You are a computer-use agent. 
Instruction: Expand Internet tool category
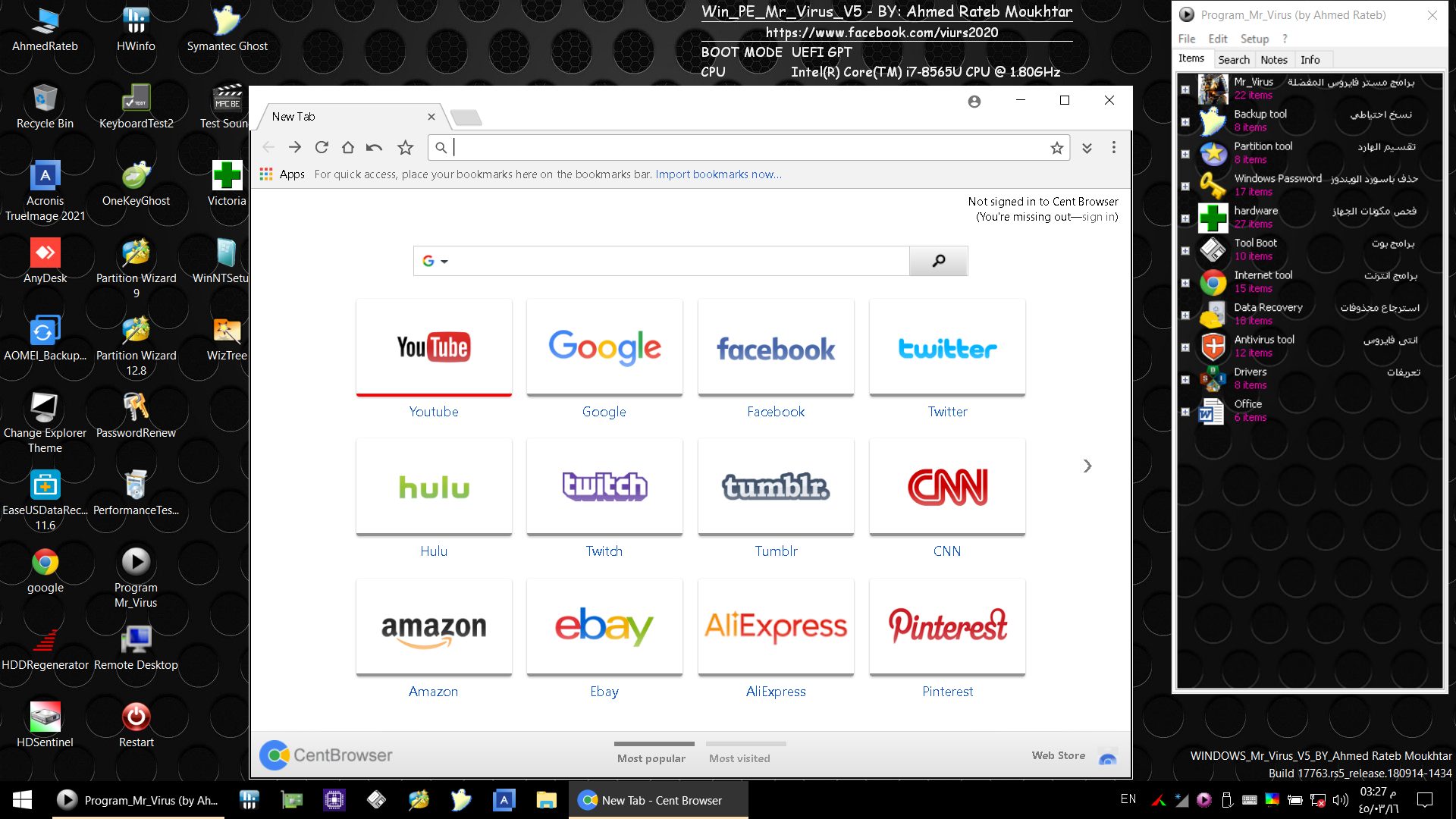pyautogui.click(x=1185, y=283)
